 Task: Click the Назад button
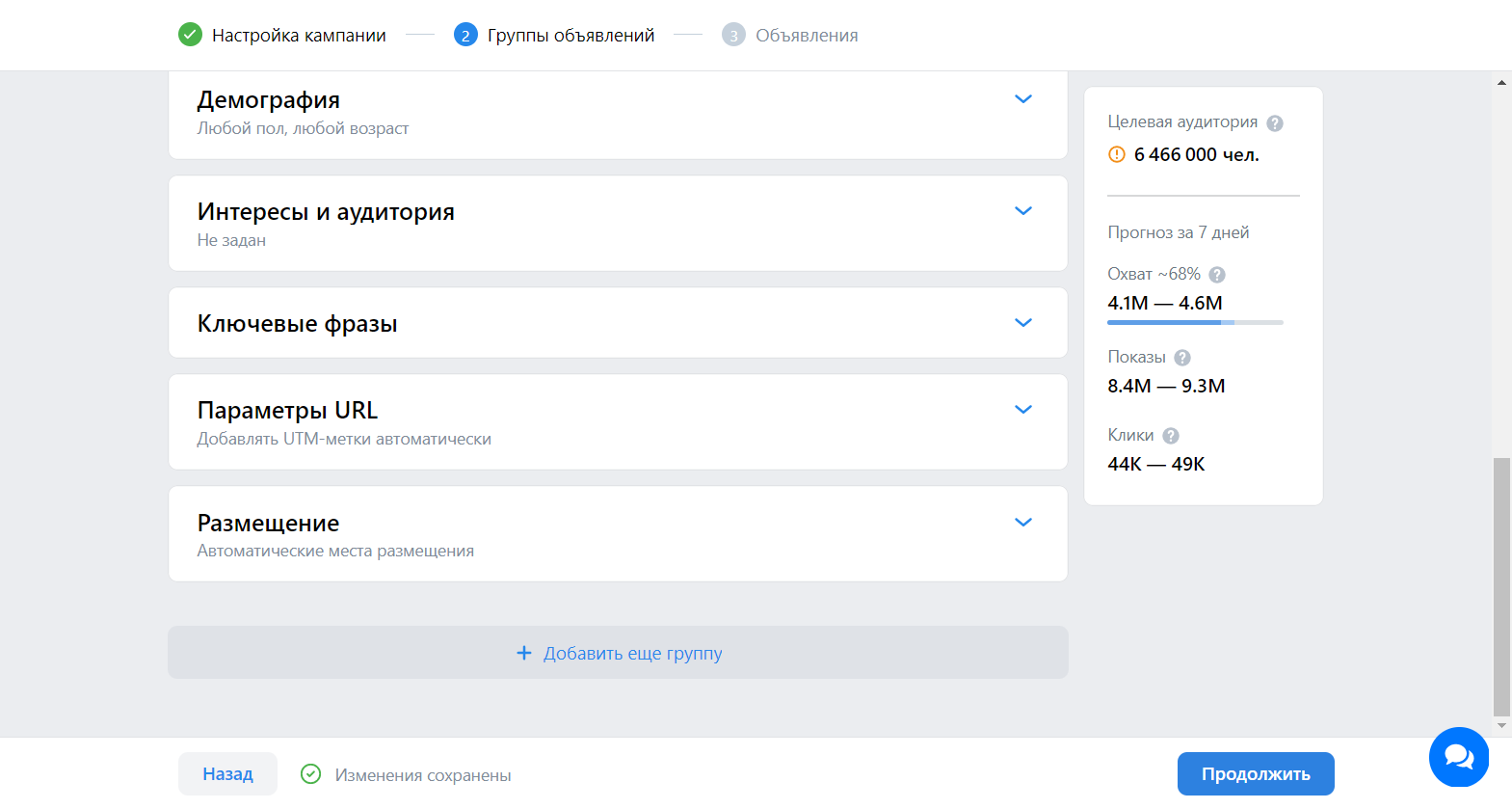coord(227,774)
